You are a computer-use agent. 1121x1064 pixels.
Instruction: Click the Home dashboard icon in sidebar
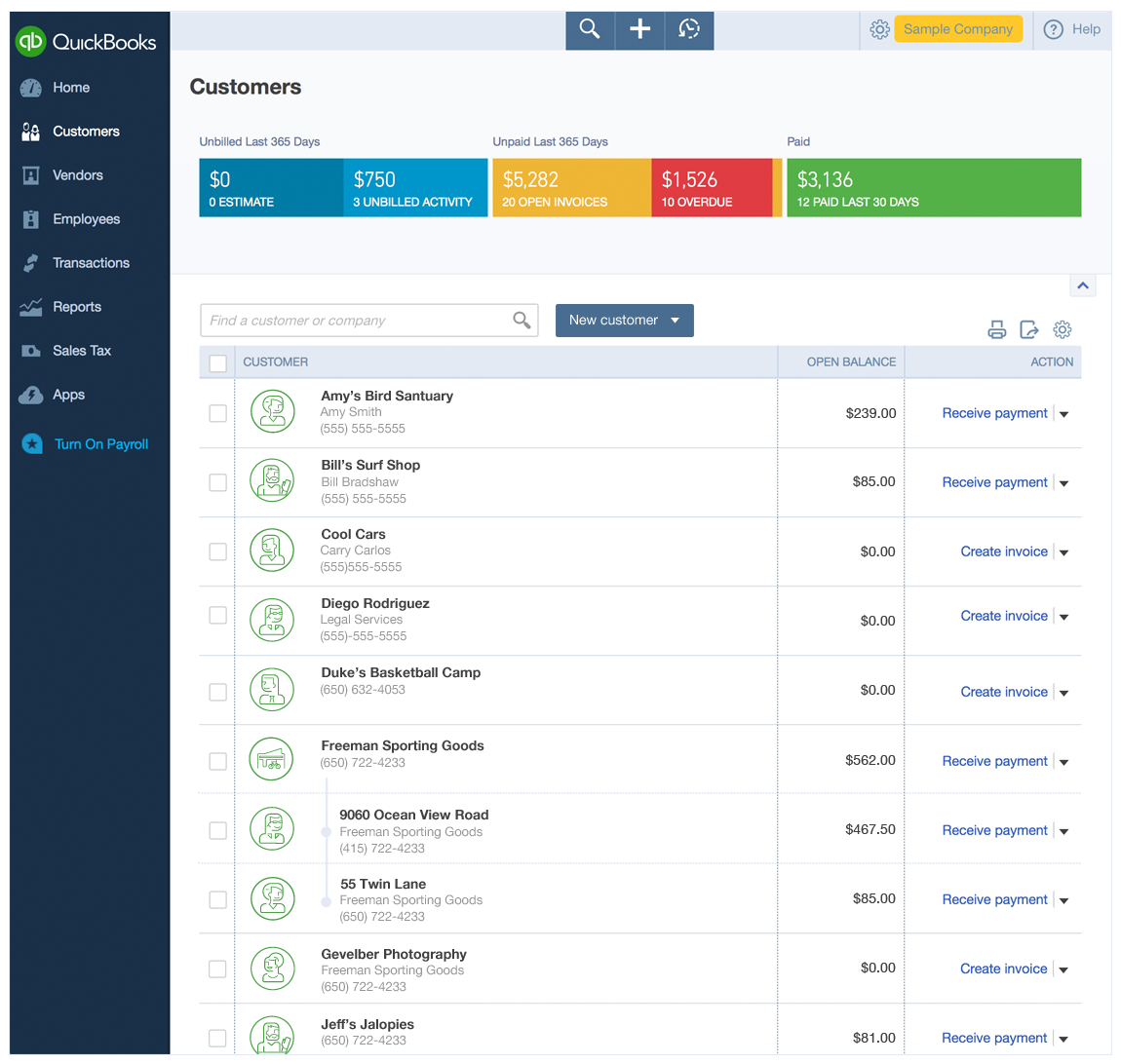31,88
